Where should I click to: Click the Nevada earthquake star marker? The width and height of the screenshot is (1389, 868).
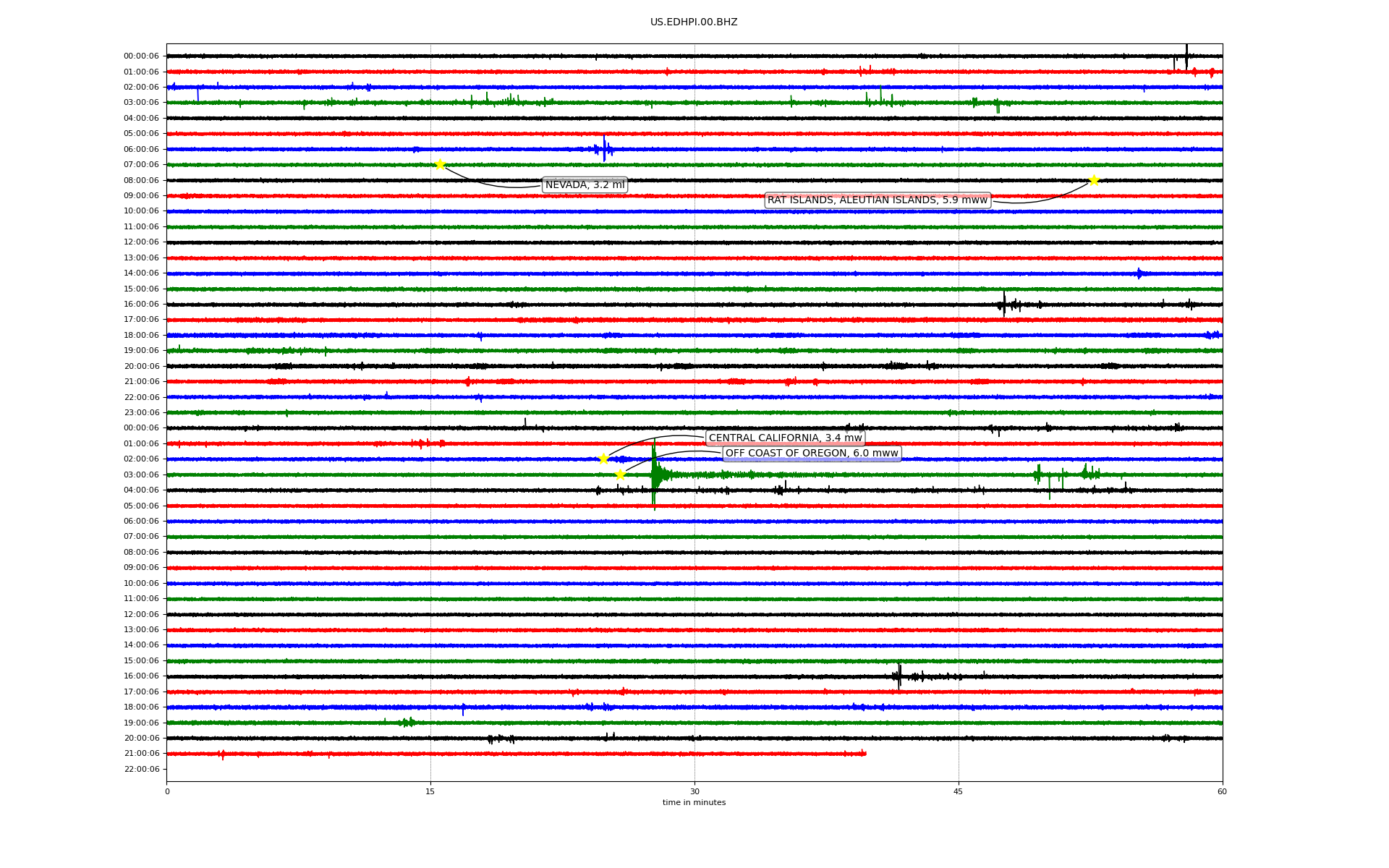point(440,165)
